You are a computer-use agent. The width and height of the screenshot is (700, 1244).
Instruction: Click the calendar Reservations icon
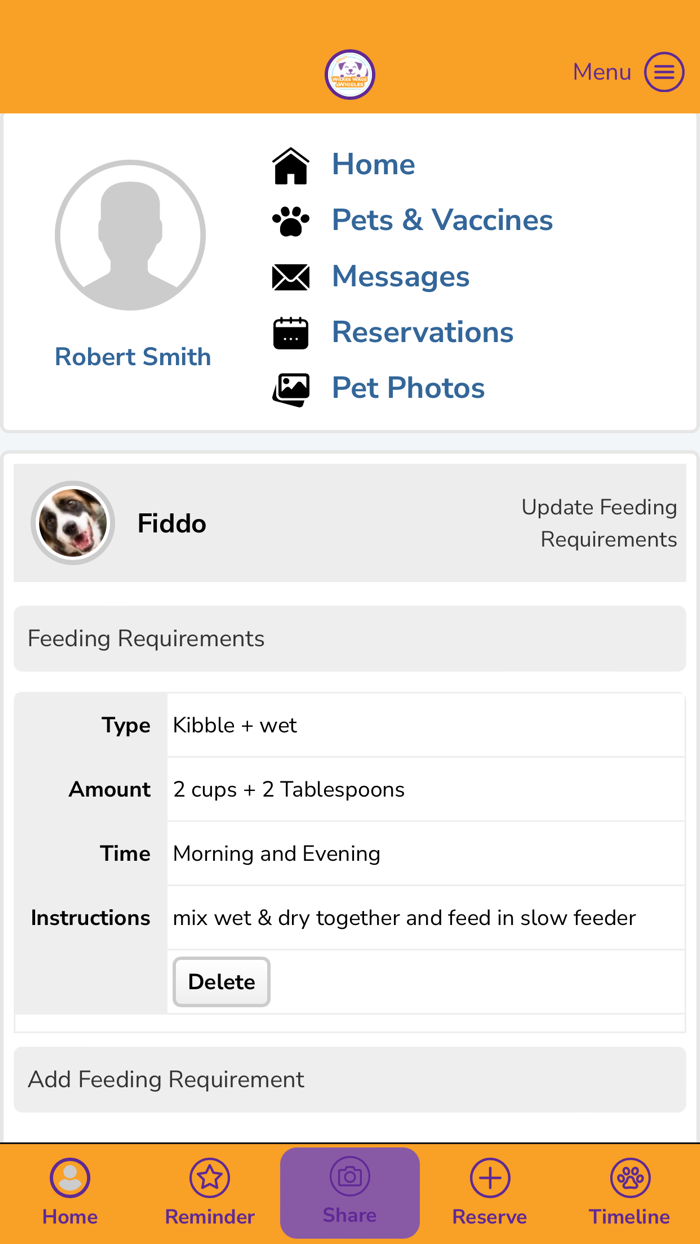(291, 333)
